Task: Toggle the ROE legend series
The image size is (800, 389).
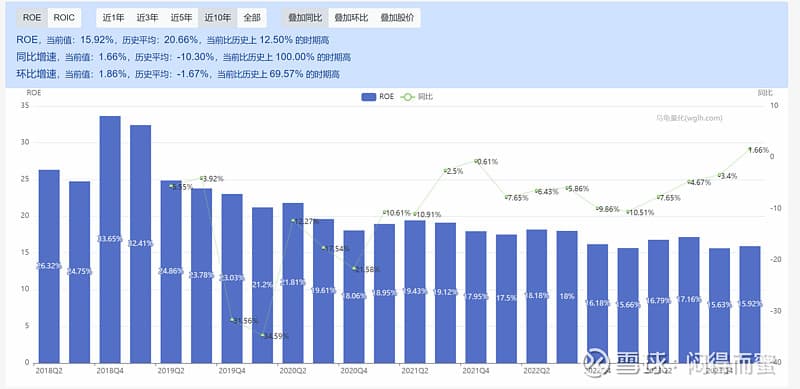Action: point(378,96)
